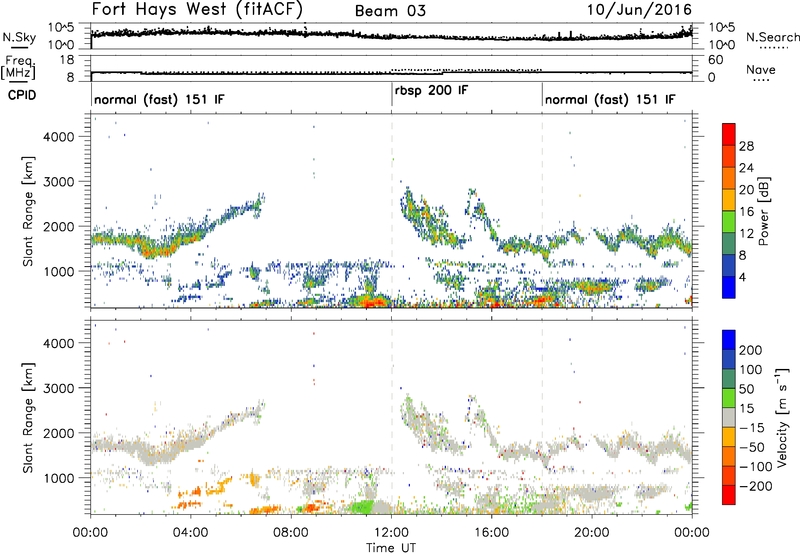
Task: Pick the light green Power colorbar segment near 14
Action: [729, 221]
